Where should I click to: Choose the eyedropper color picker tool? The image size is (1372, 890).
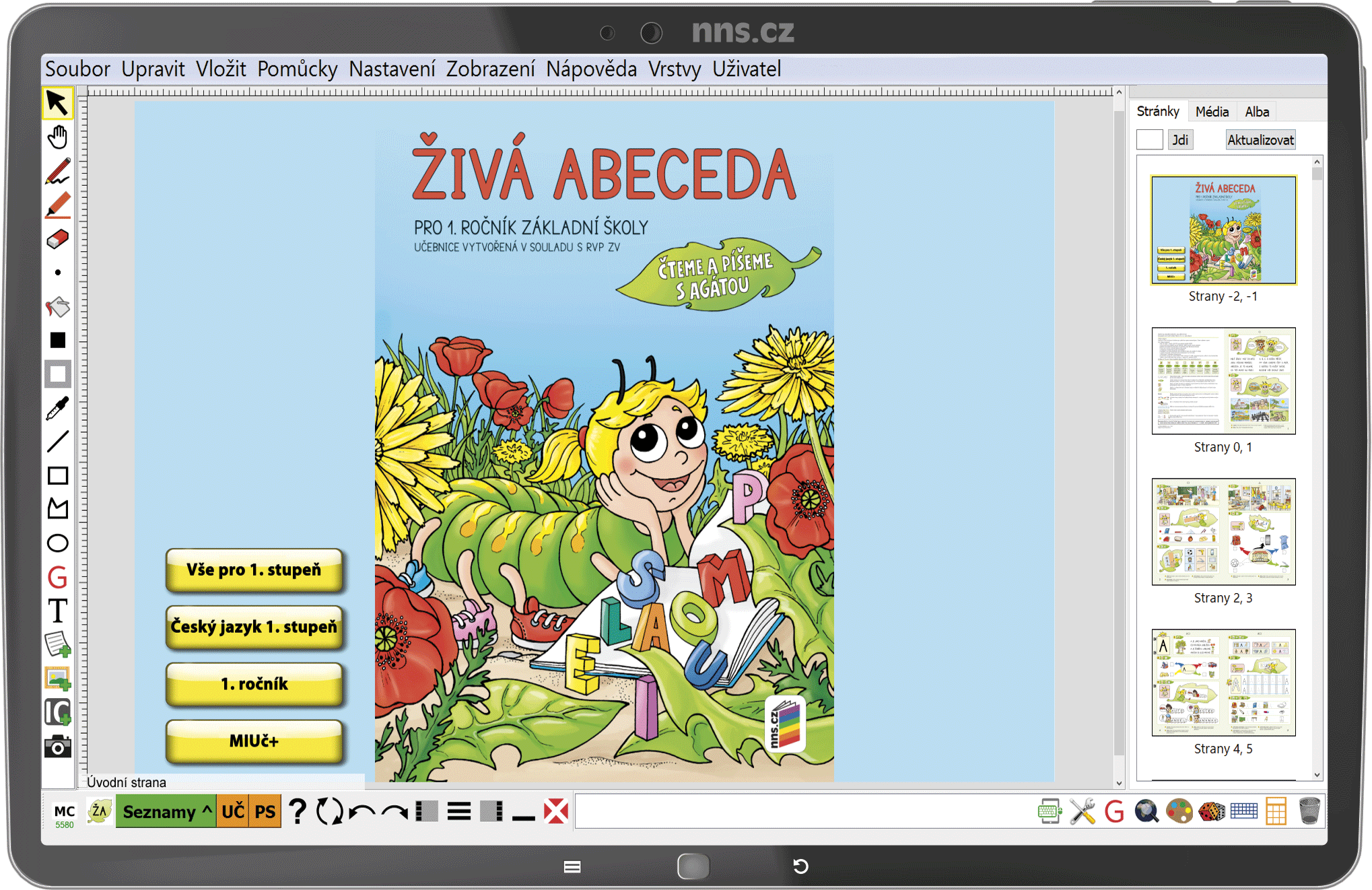click(58, 408)
